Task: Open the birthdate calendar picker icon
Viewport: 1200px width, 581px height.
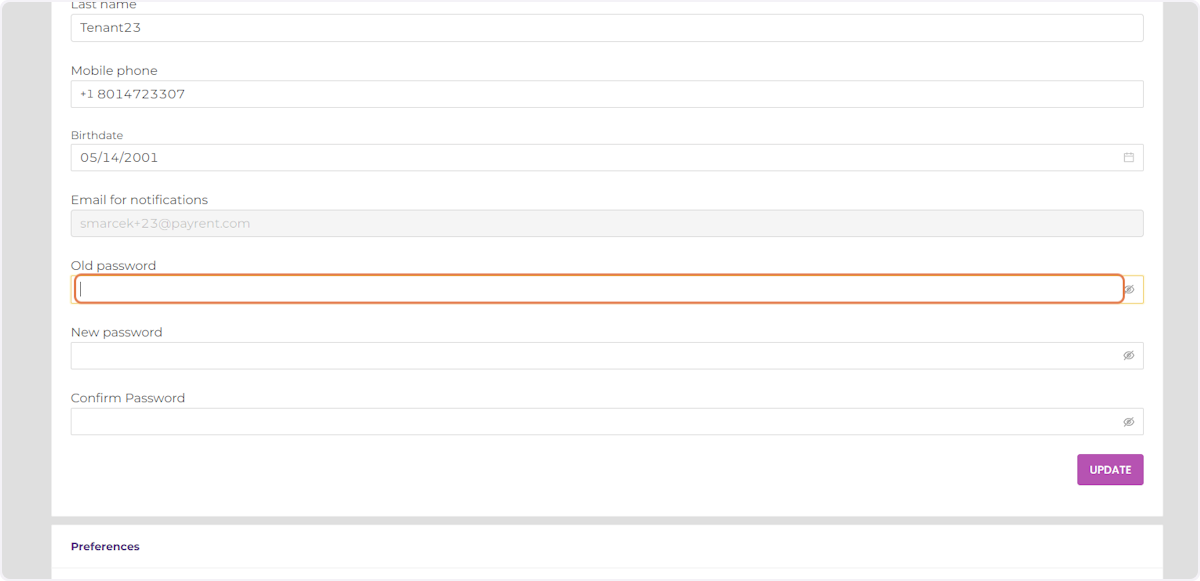Action: 1128,157
